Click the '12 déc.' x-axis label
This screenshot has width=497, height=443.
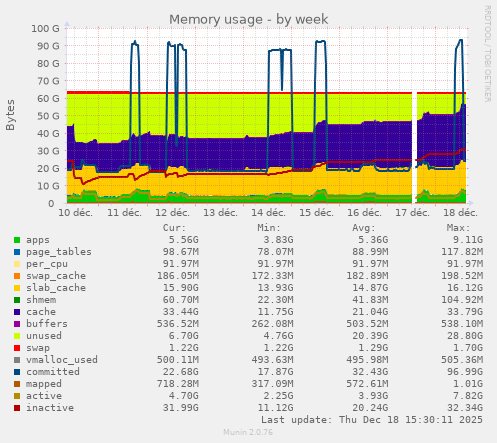(172, 213)
